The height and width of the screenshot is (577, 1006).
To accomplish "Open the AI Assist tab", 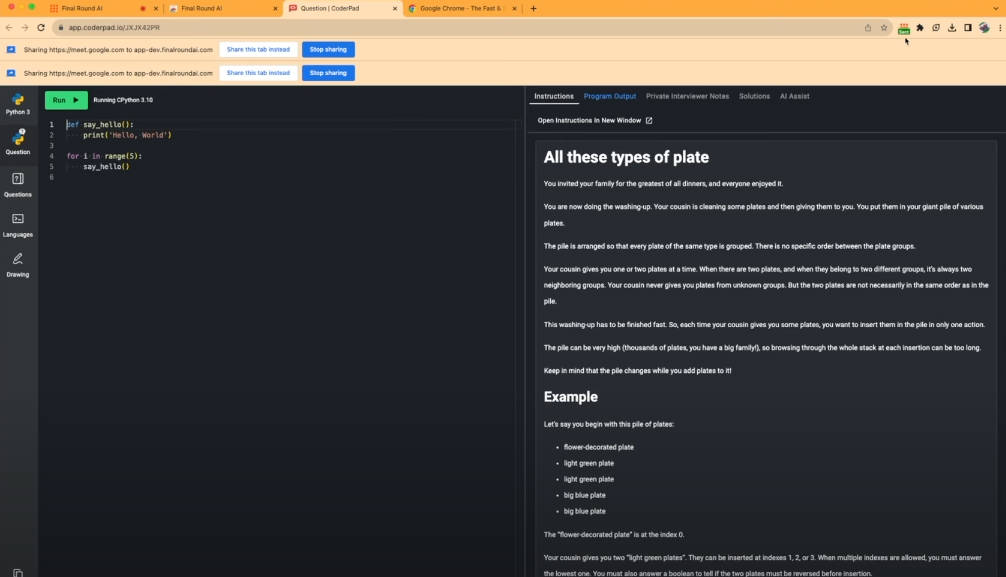I will click(x=794, y=96).
